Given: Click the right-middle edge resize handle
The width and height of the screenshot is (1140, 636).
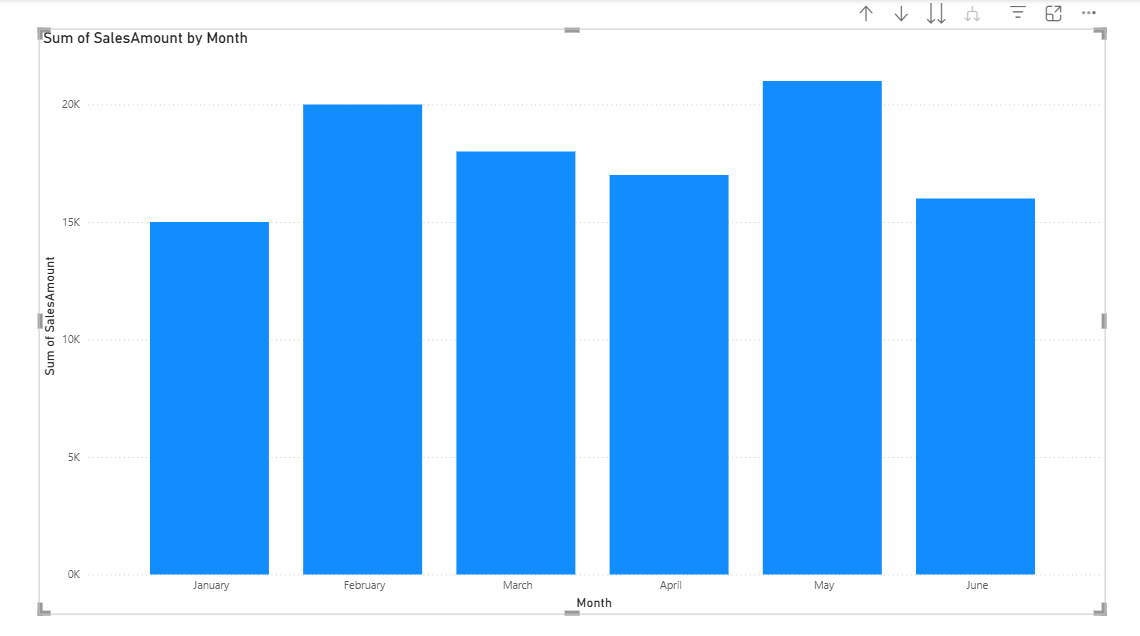Looking at the screenshot, I should 1104,321.
